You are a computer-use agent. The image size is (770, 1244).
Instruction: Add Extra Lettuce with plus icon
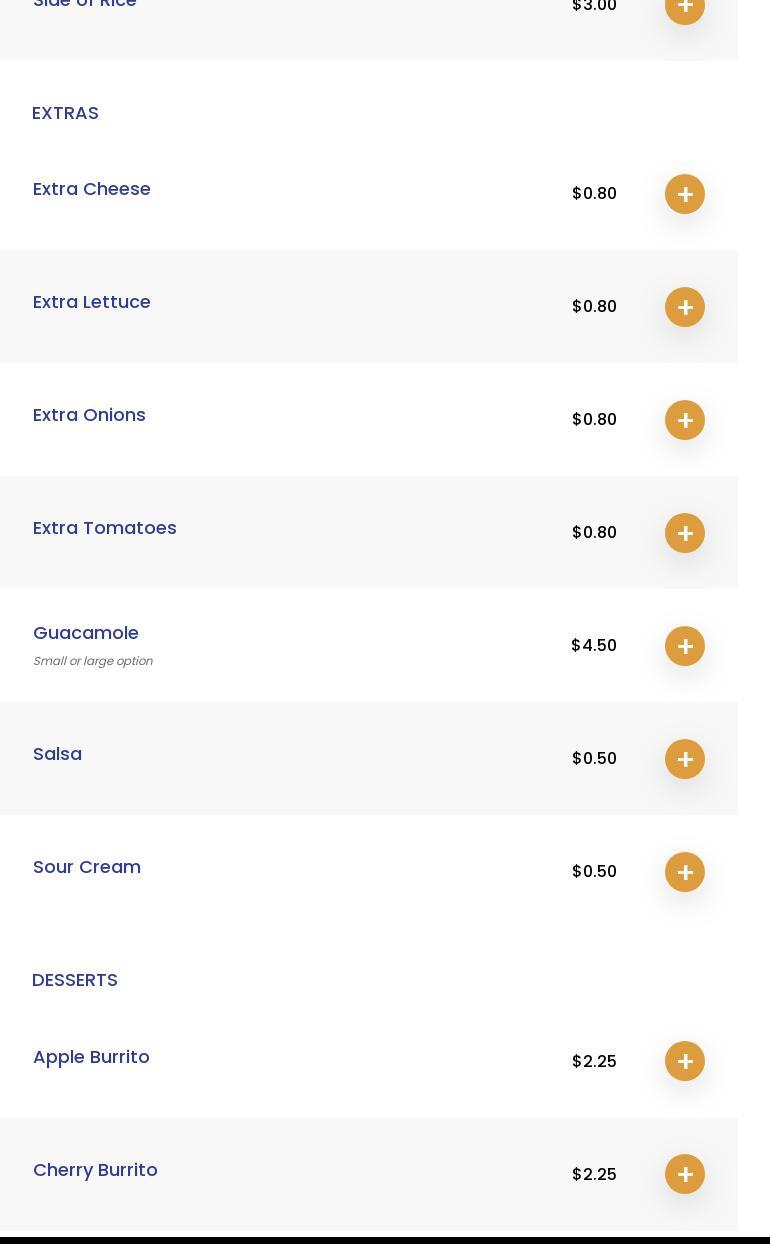(685, 307)
